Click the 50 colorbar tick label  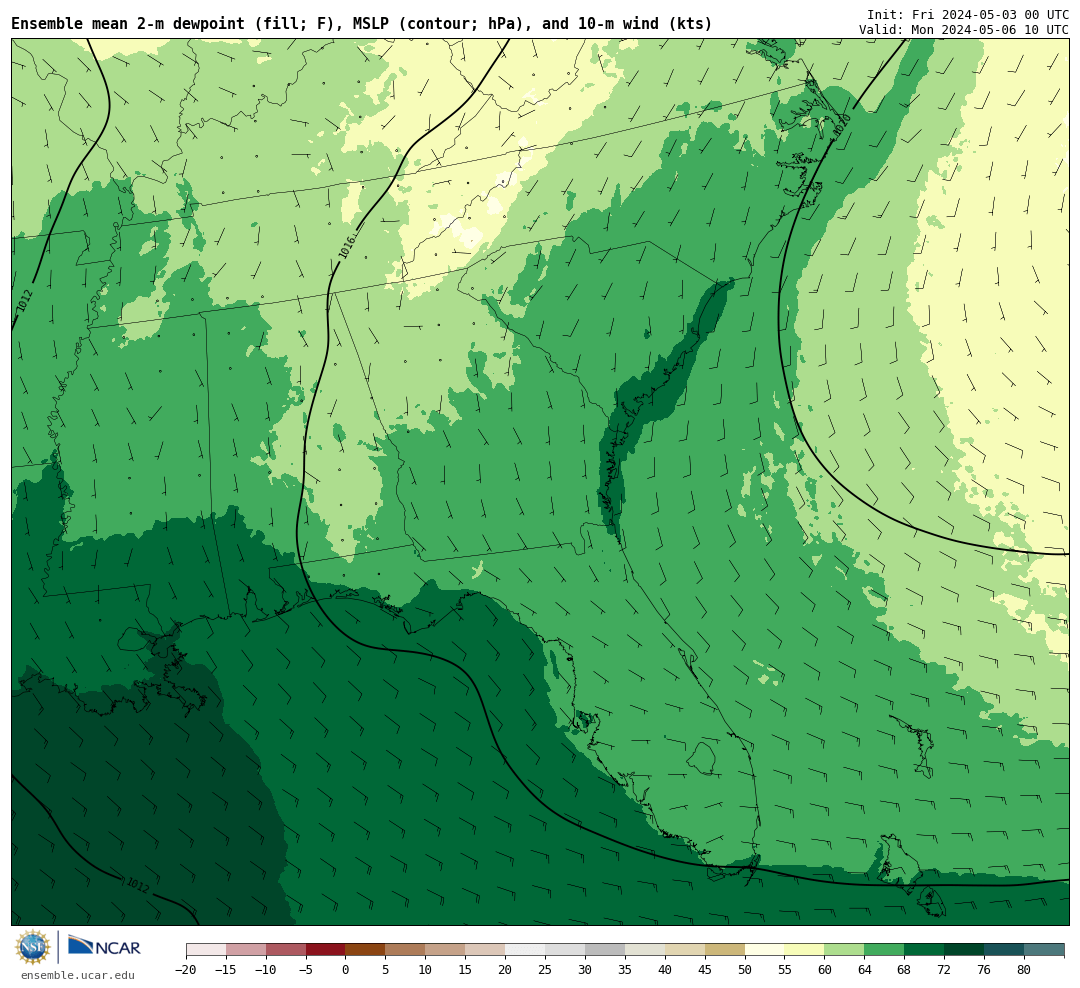745,969
